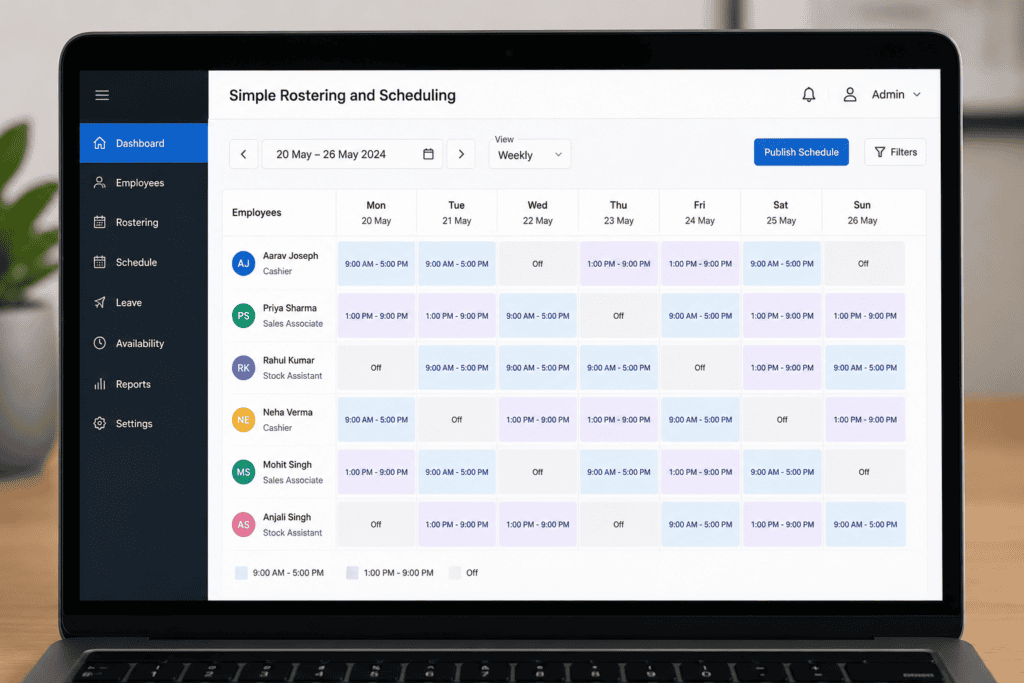Click Rahul Kumar's RK avatar
The width and height of the screenshot is (1024, 683).
pyautogui.click(x=244, y=368)
